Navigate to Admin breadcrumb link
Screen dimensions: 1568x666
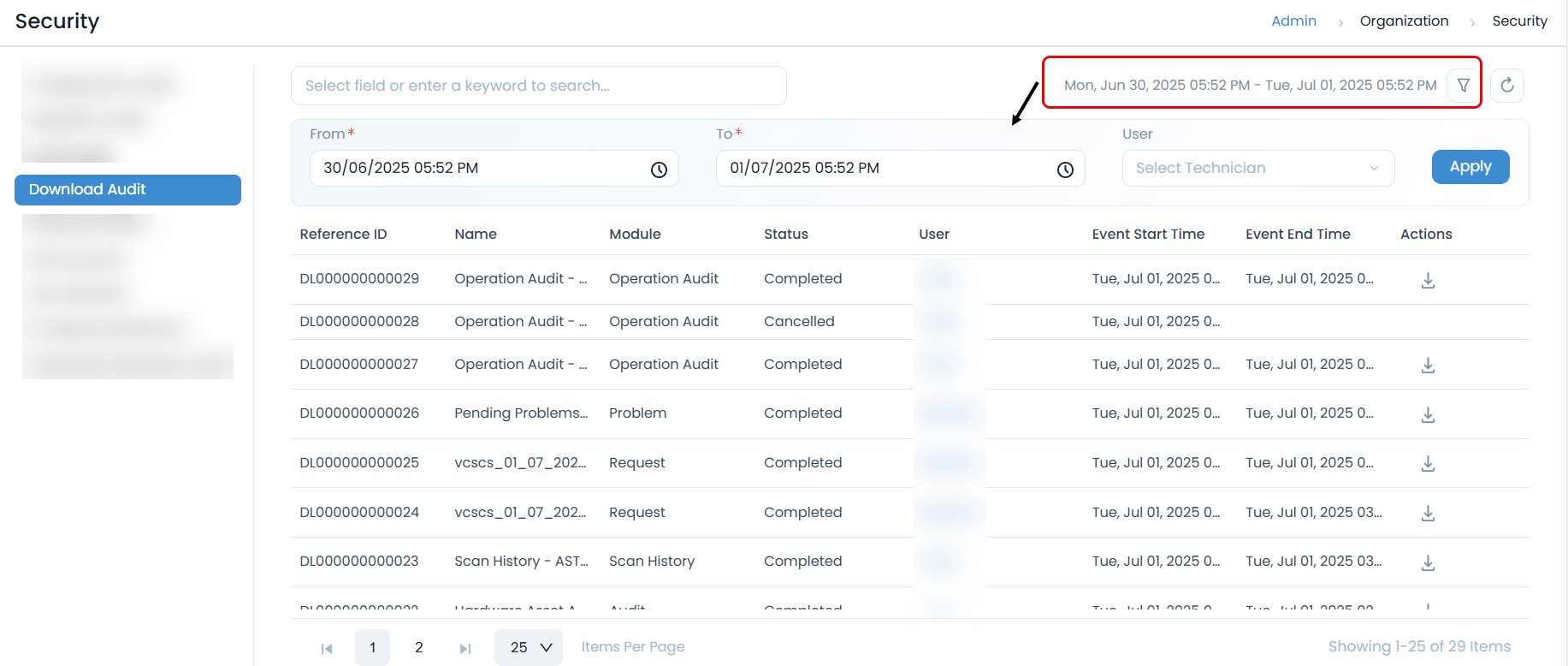(x=1293, y=21)
